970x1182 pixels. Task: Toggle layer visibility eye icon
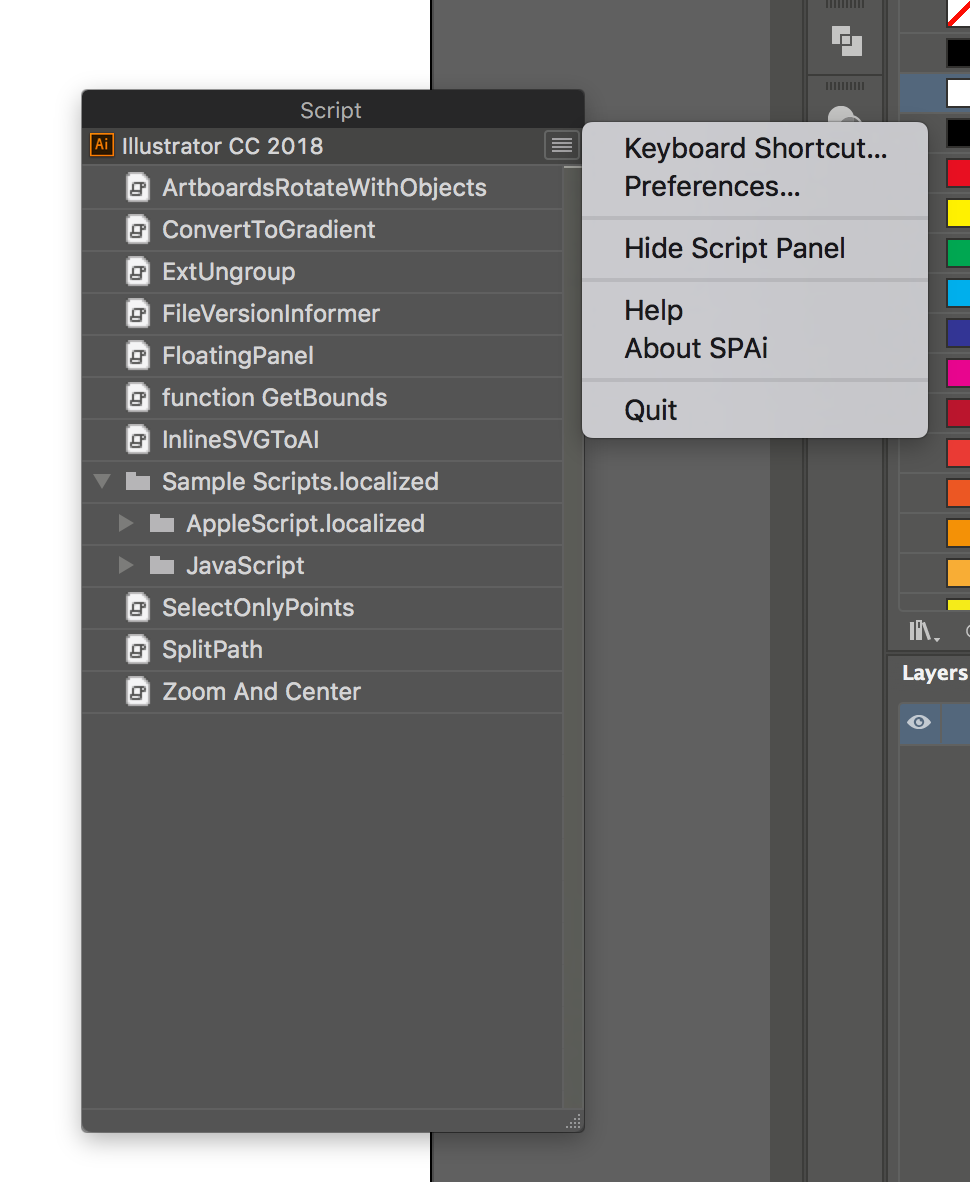click(x=919, y=722)
